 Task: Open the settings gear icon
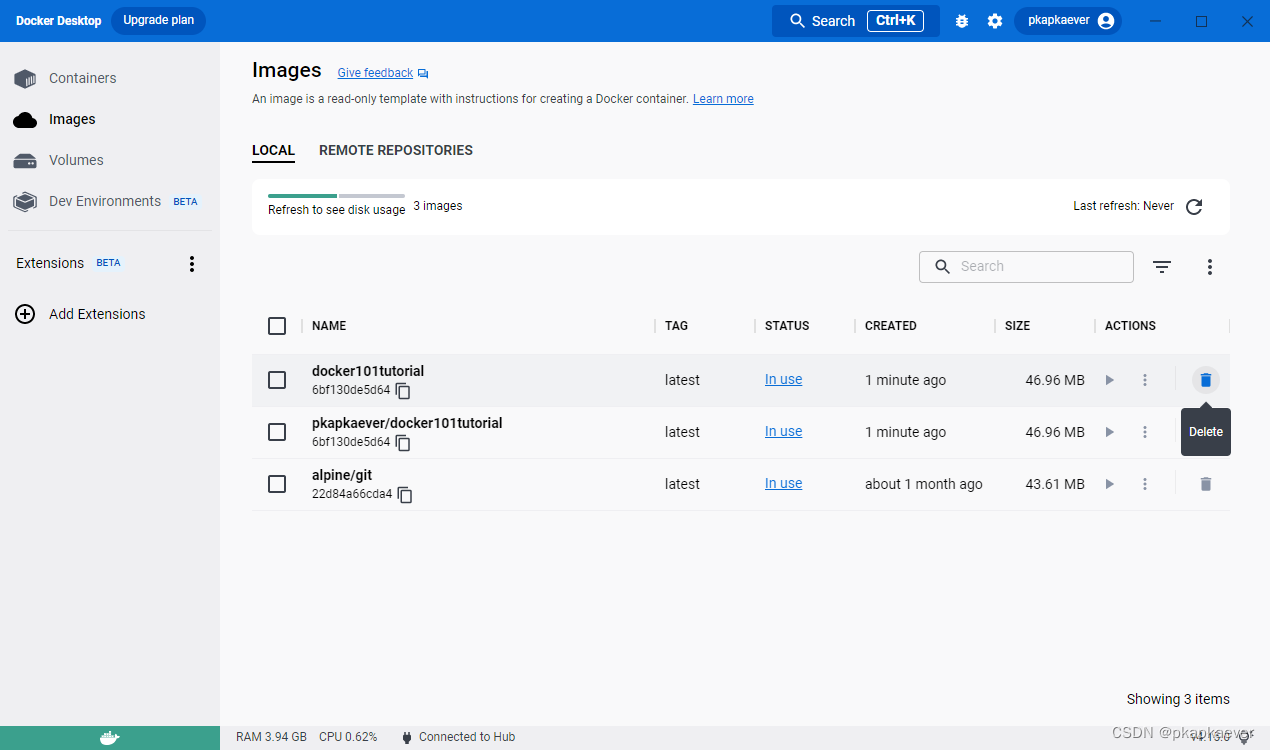pyautogui.click(x=995, y=21)
